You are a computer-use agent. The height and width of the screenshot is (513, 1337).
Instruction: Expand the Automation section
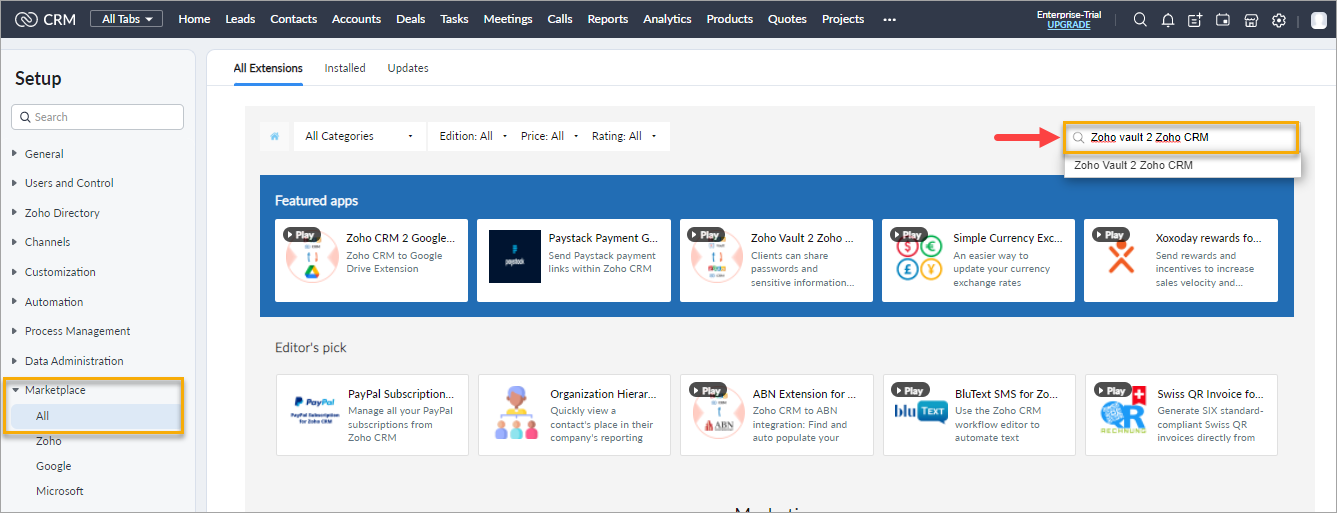[x=54, y=302]
